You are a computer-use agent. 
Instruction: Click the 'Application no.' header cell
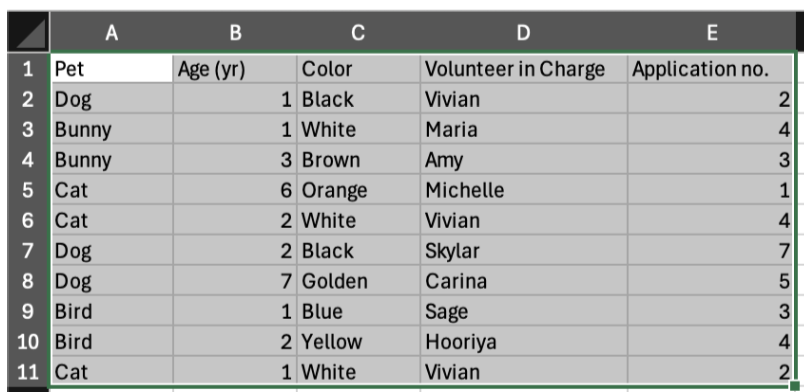click(x=711, y=69)
